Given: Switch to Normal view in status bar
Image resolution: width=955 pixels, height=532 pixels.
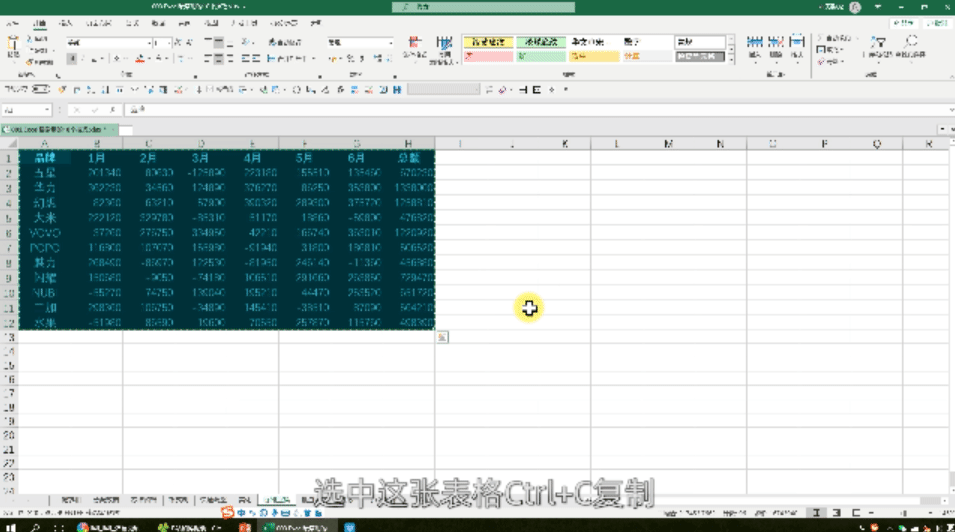Looking at the screenshot, I should (x=816, y=513).
